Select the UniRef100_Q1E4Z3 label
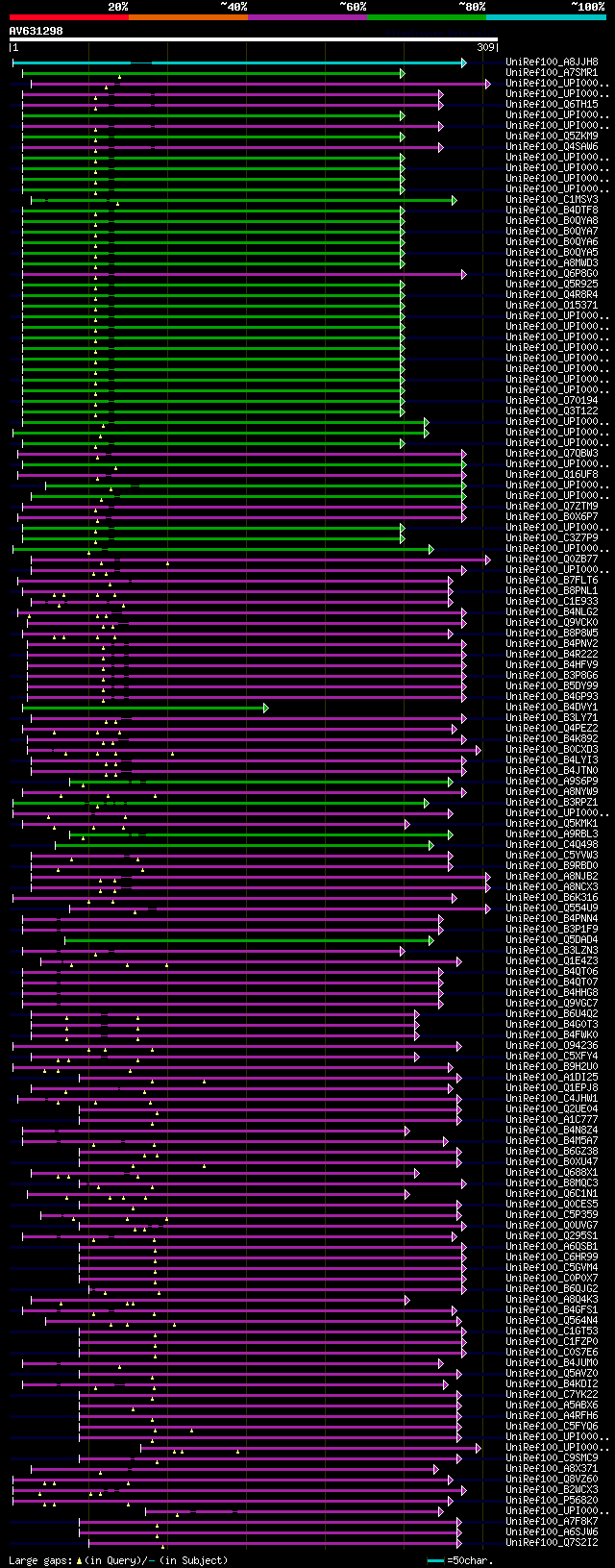This screenshot has height=1568, width=615. coord(552,961)
